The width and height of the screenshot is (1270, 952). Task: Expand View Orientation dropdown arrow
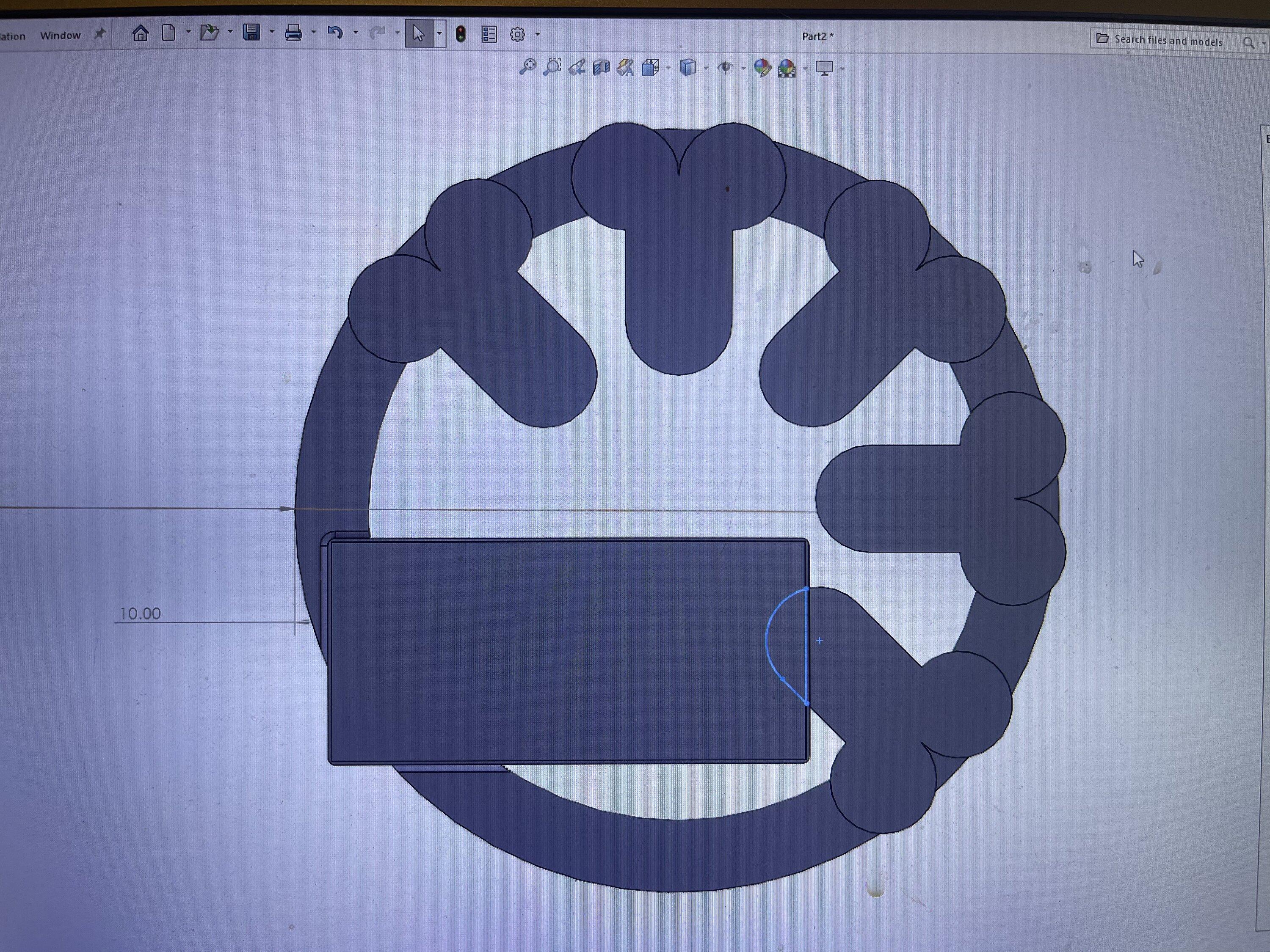point(668,68)
